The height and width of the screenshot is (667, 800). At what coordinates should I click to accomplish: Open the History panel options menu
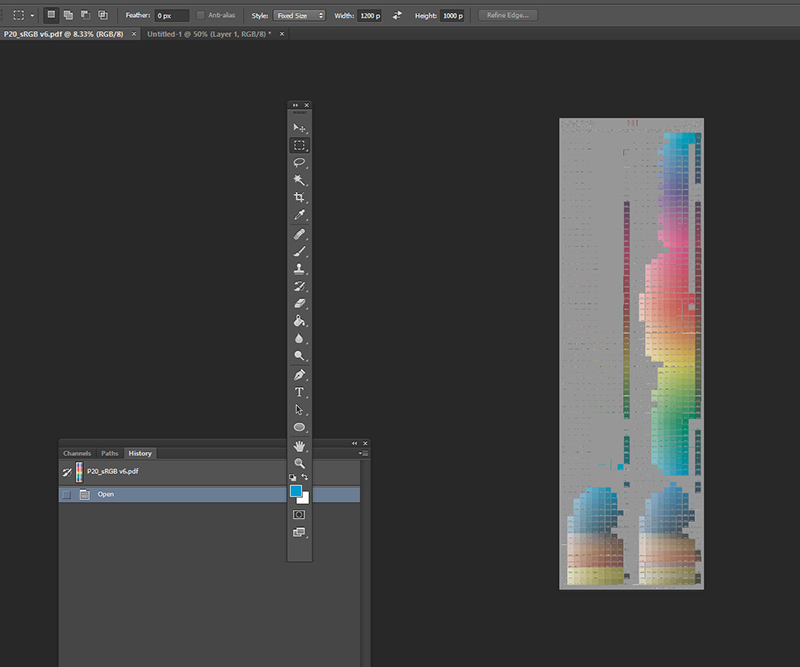click(364, 453)
